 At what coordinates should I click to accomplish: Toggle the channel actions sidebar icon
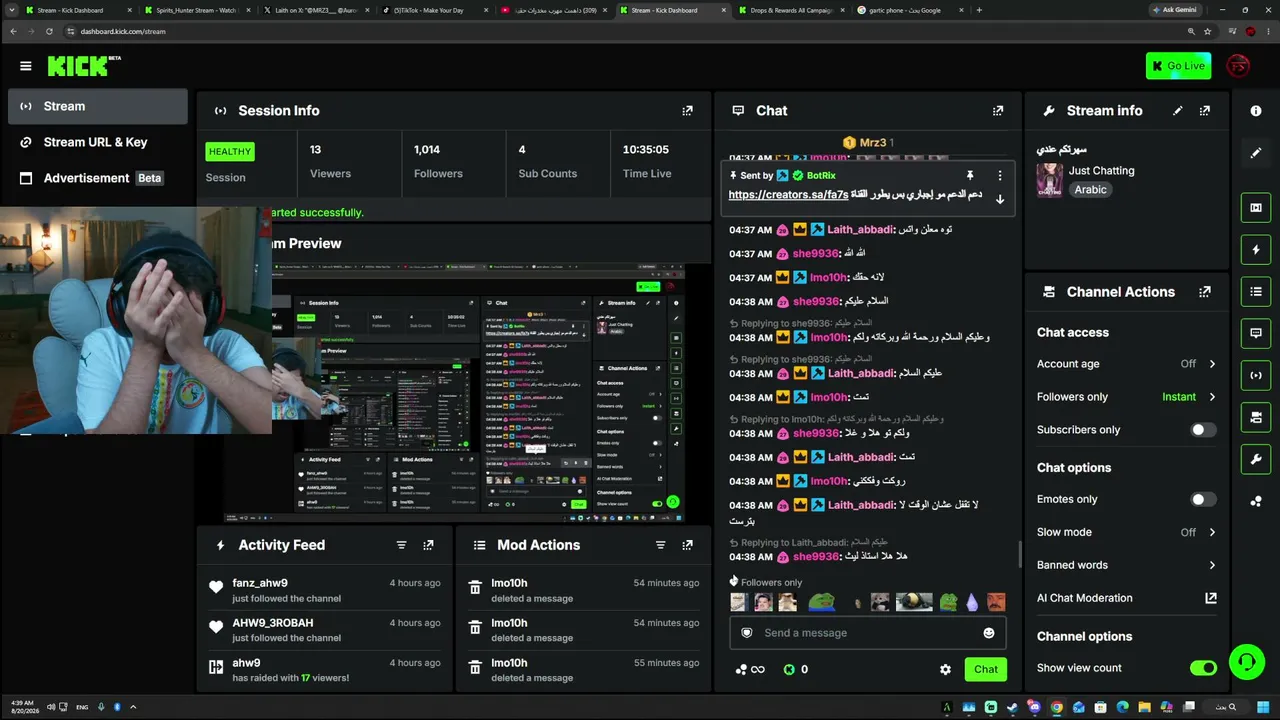[x=1256, y=417]
